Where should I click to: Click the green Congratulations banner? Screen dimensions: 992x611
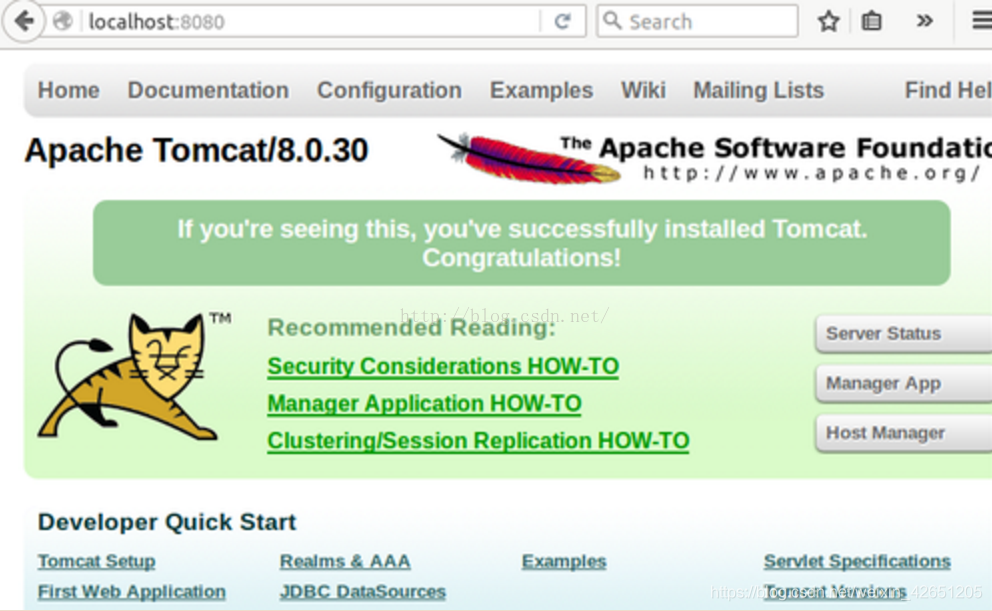click(521, 243)
